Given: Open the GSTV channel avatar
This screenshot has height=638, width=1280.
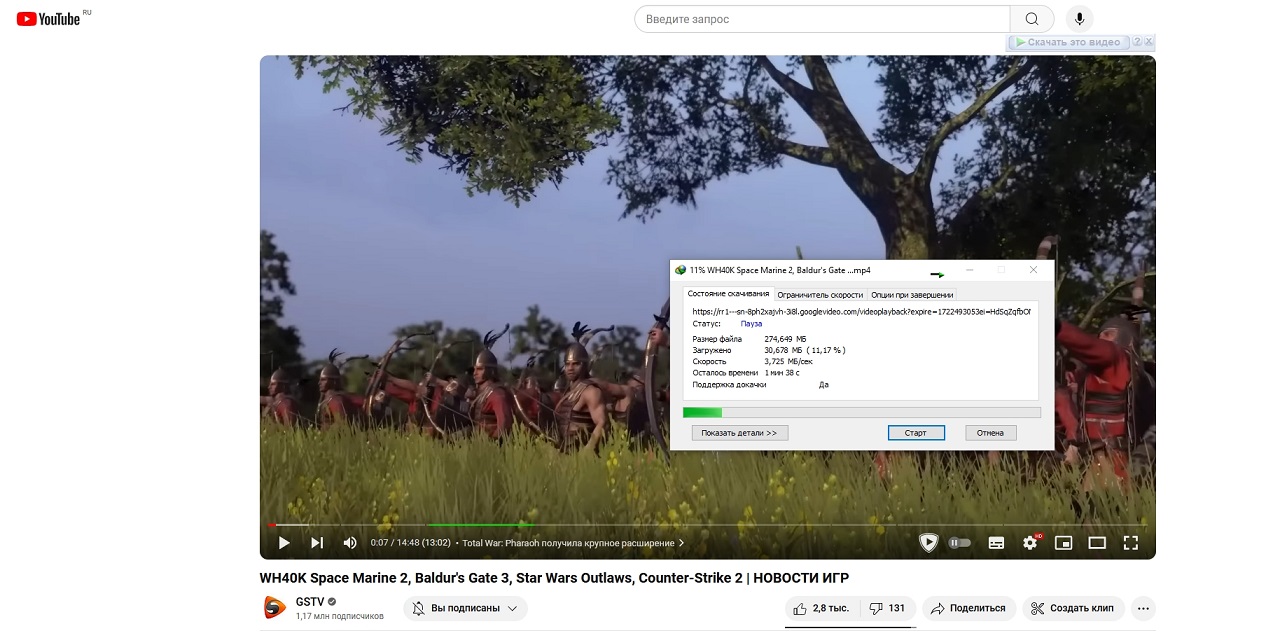Looking at the screenshot, I should (275, 608).
